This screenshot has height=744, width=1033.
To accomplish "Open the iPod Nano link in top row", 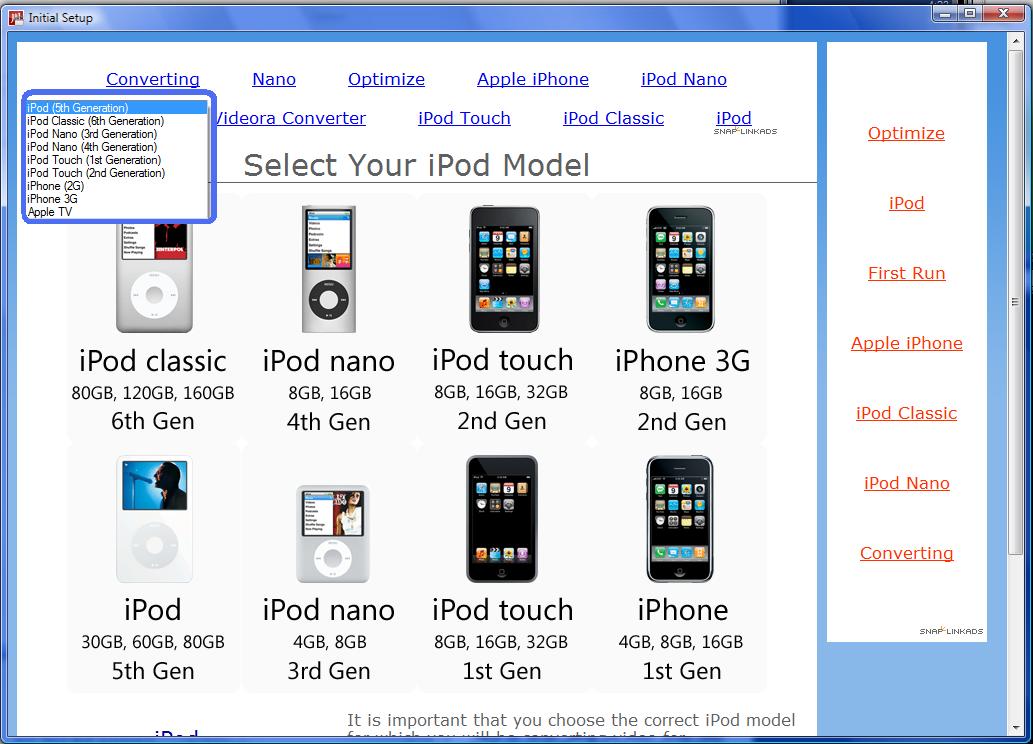I will tap(684, 79).
